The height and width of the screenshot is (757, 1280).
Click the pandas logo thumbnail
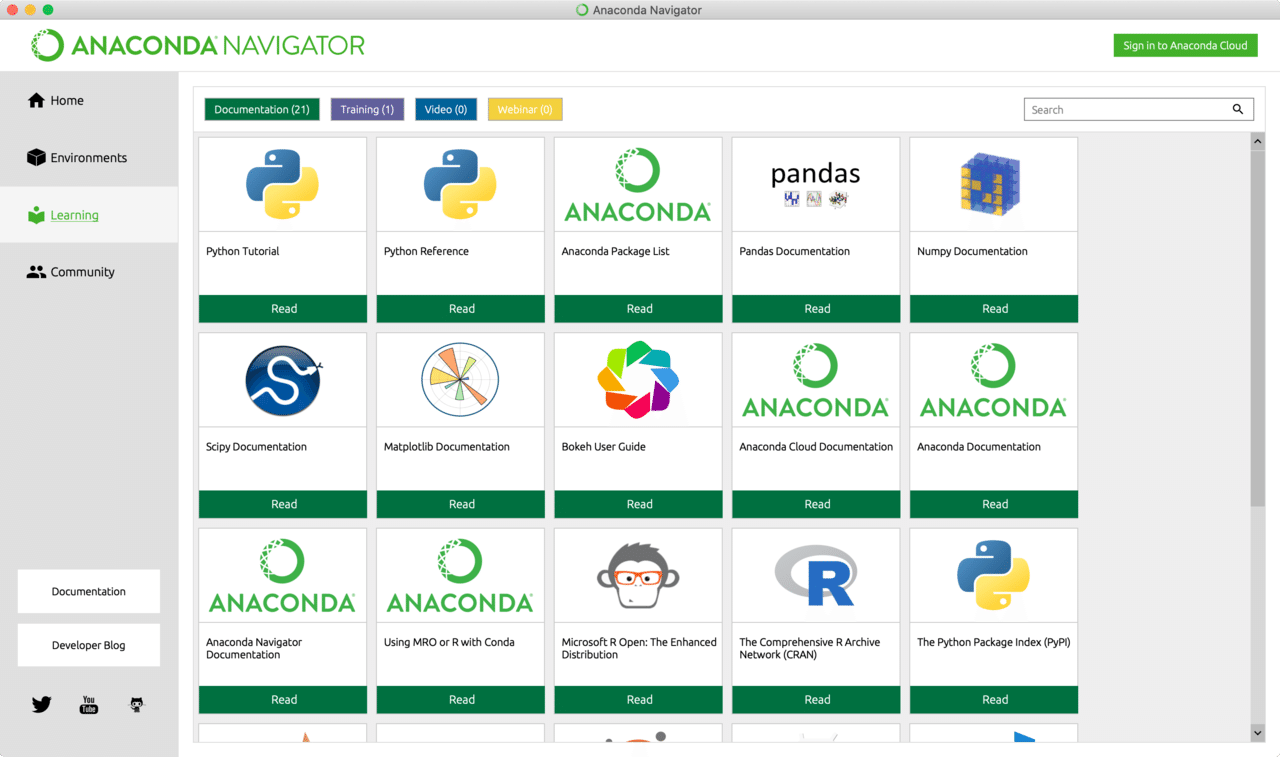pos(816,184)
